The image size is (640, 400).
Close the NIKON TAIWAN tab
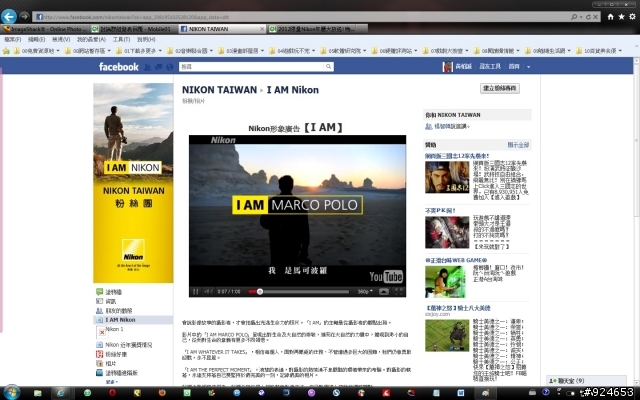click(x=262, y=29)
